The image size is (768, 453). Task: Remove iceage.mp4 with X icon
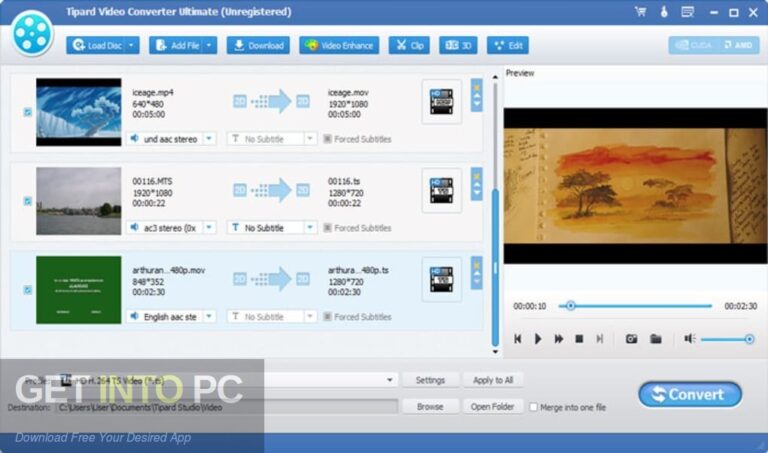click(x=477, y=88)
